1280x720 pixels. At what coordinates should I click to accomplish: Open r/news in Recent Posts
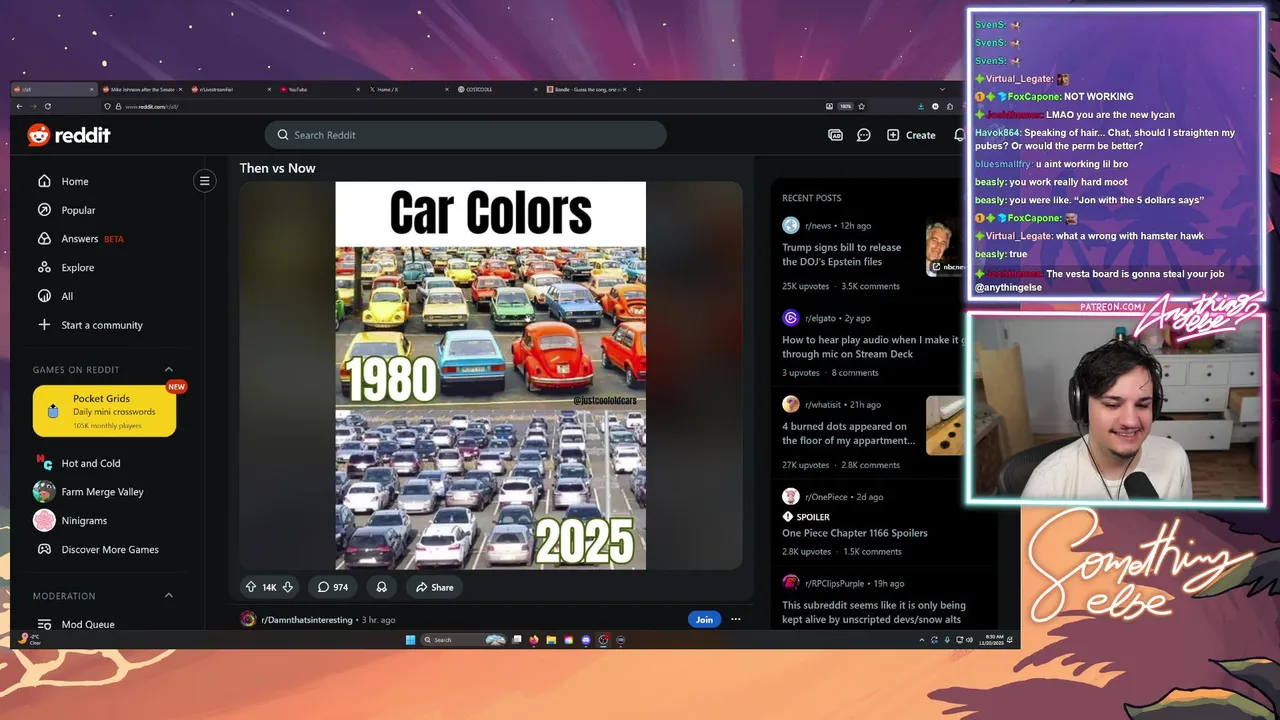818,226
